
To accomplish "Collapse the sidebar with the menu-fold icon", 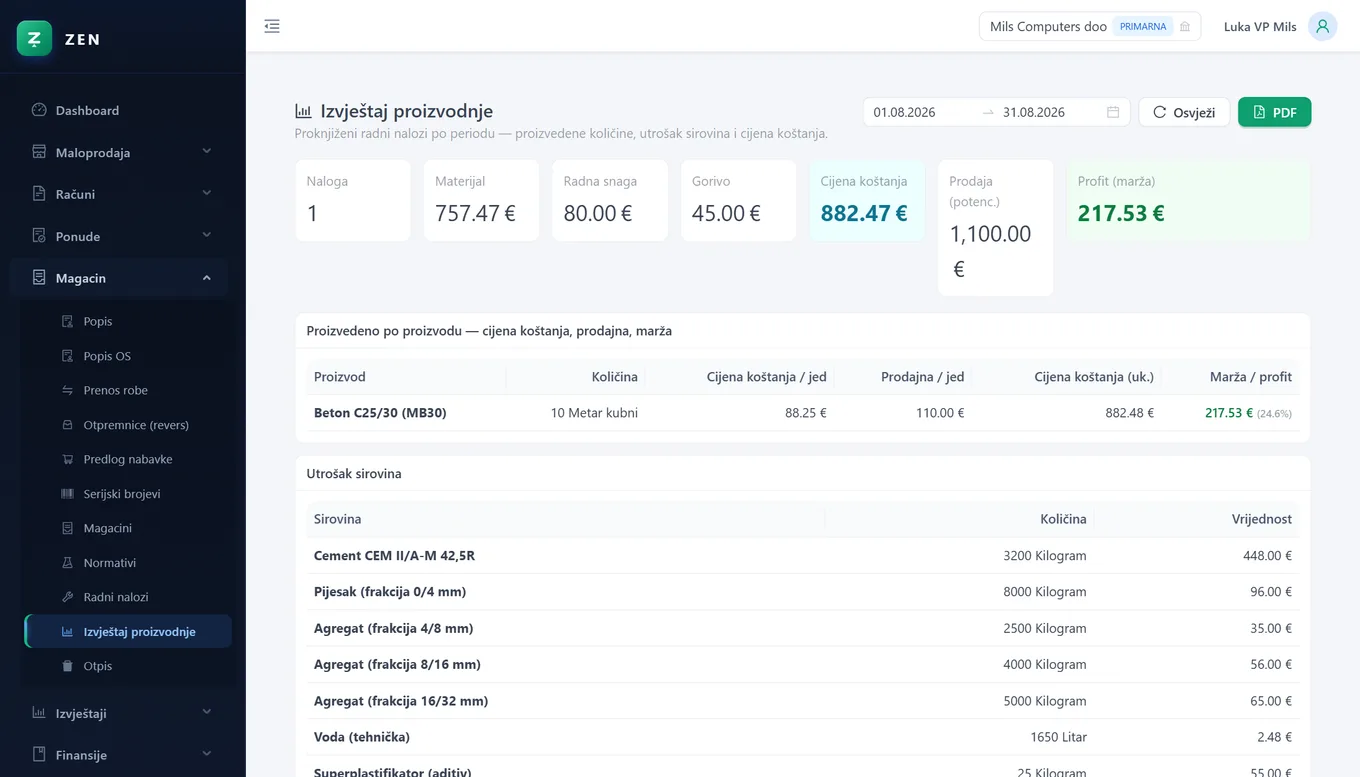I will click(x=272, y=27).
